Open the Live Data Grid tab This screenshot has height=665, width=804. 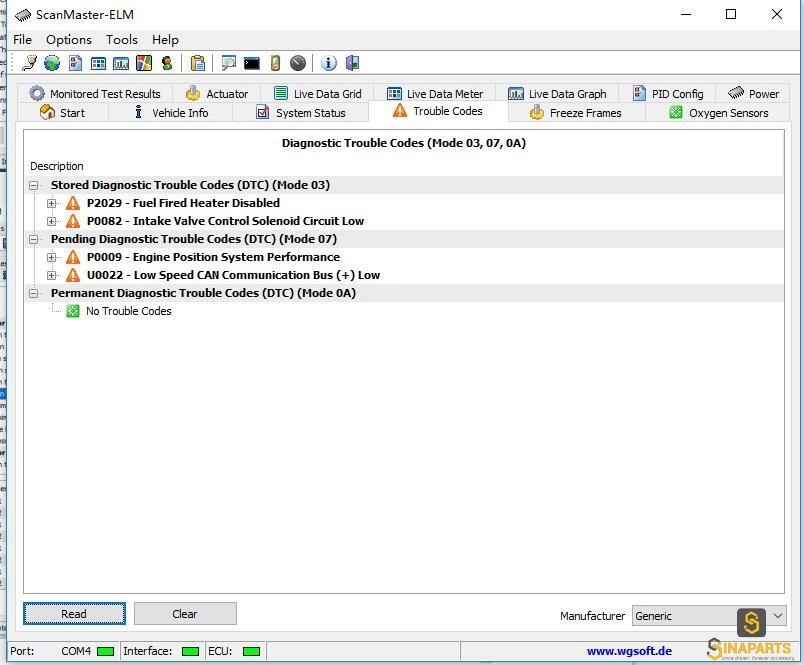pyautogui.click(x=317, y=94)
